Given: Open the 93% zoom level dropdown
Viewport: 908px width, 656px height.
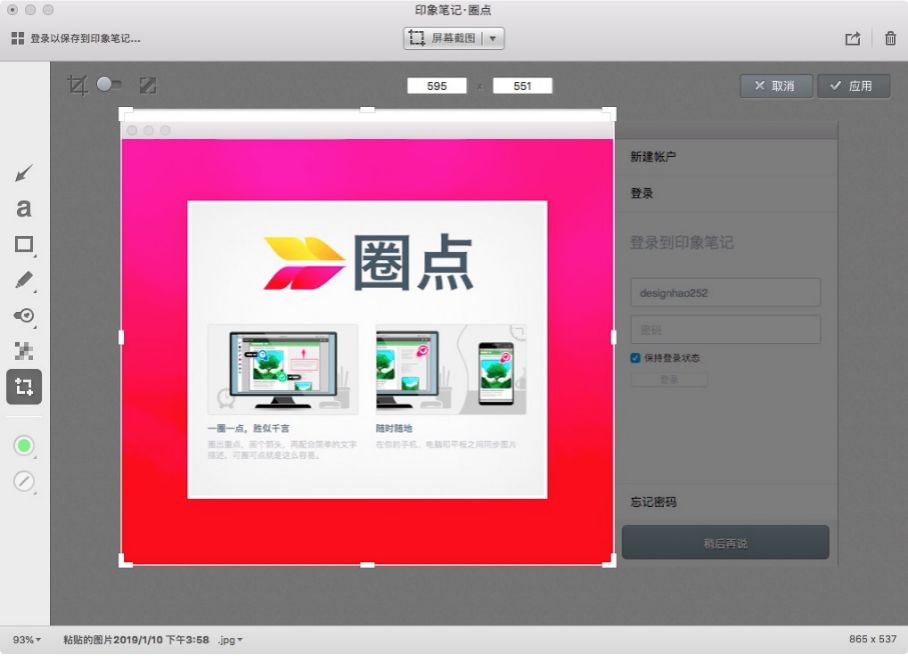Looking at the screenshot, I should point(27,640).
